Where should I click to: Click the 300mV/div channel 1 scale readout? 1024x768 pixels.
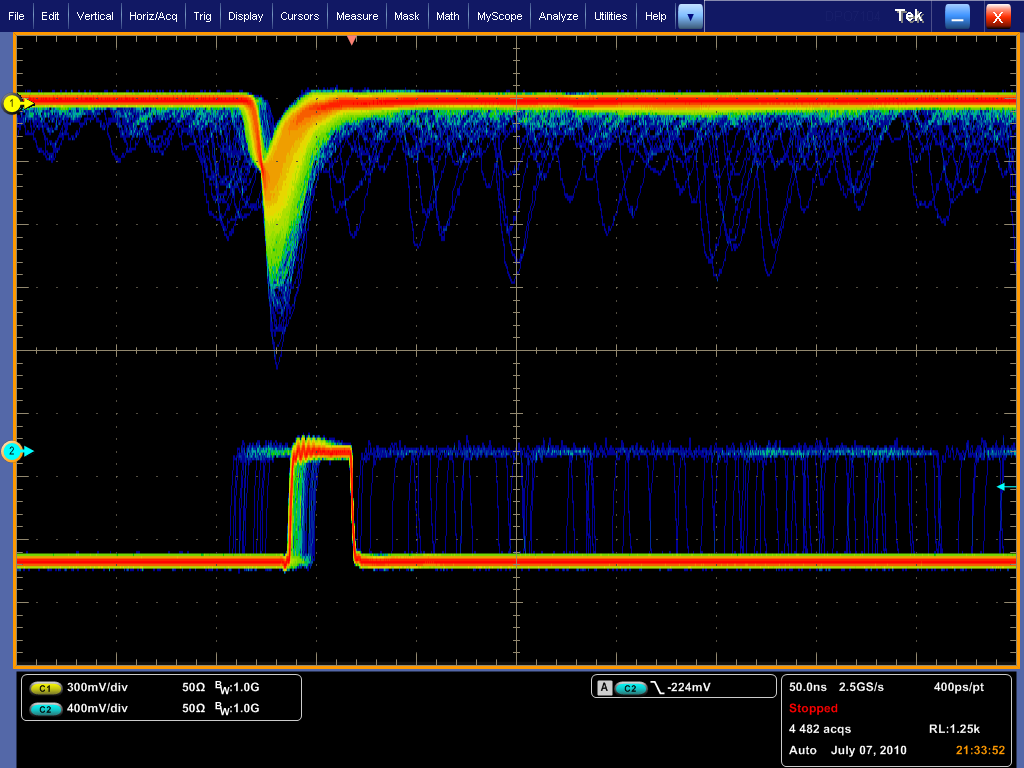pyautogui.click(x=97, y=689)
